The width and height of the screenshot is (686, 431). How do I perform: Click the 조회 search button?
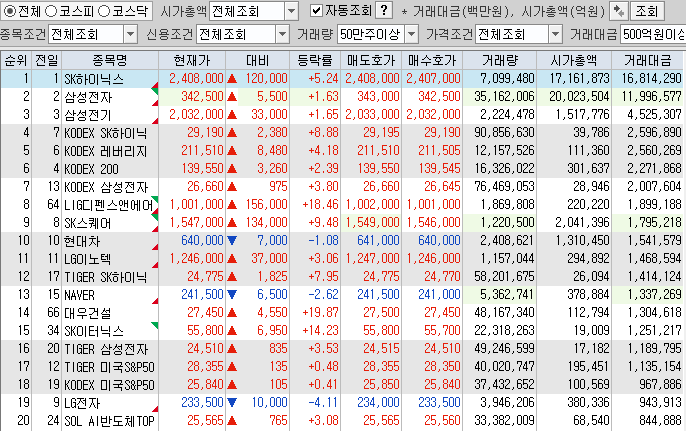(647, 11)
